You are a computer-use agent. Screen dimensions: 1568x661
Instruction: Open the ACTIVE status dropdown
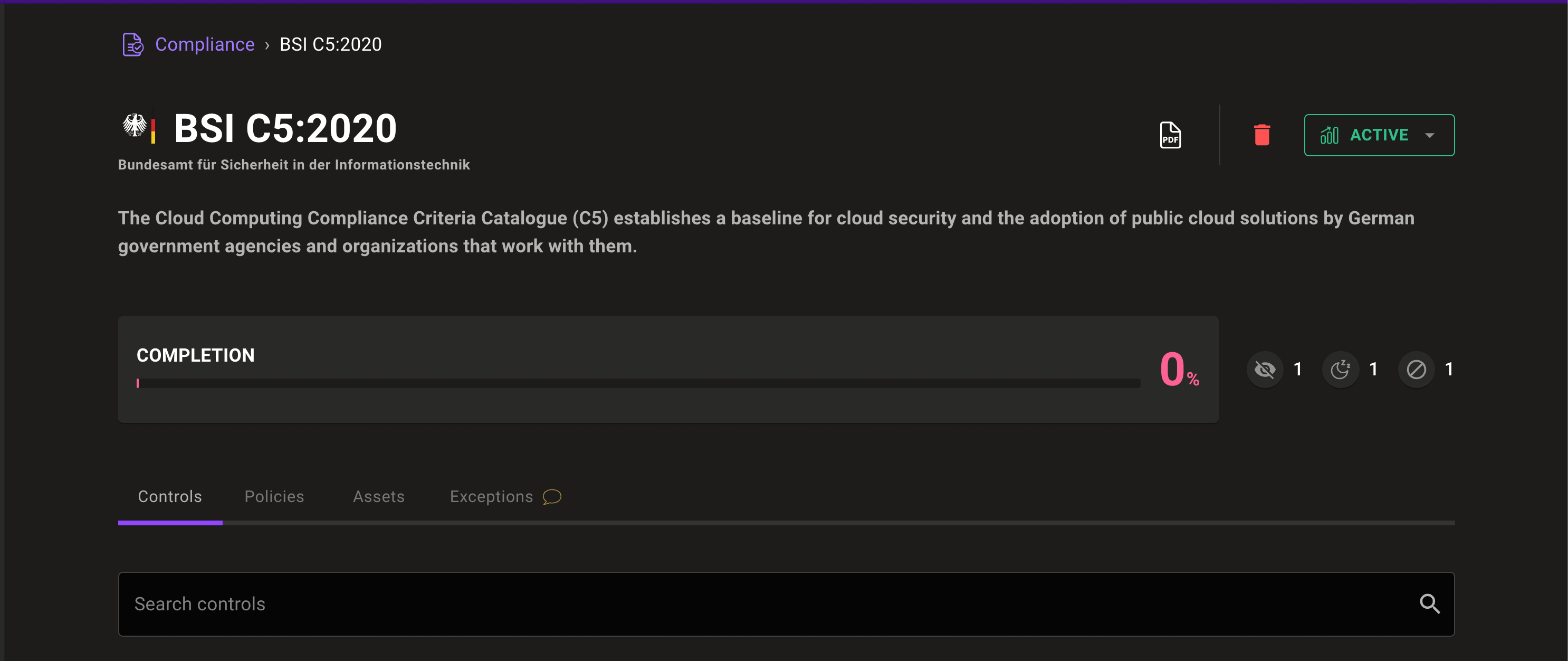click(x=1379, y=135)
